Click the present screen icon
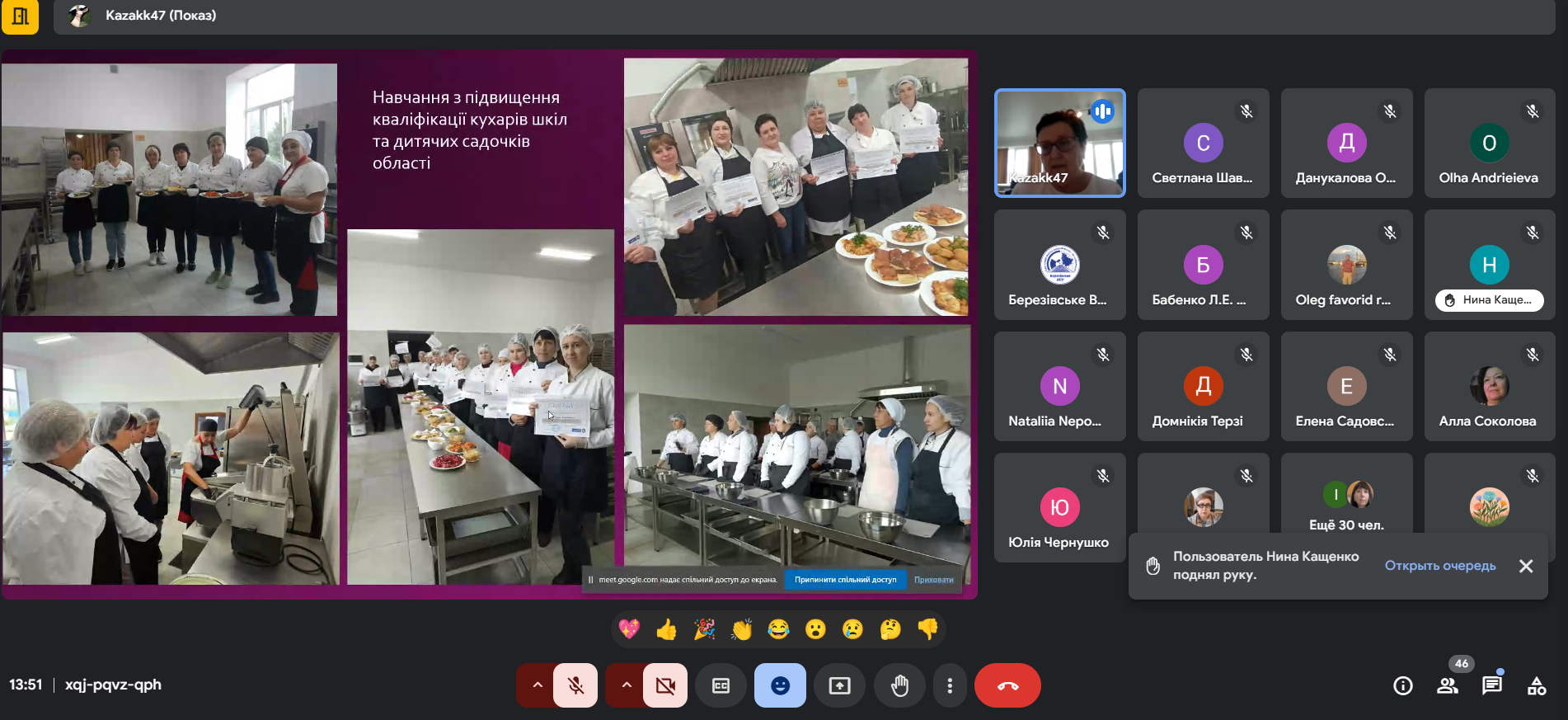The image size is (1568, 720). (x=839, y=685)
